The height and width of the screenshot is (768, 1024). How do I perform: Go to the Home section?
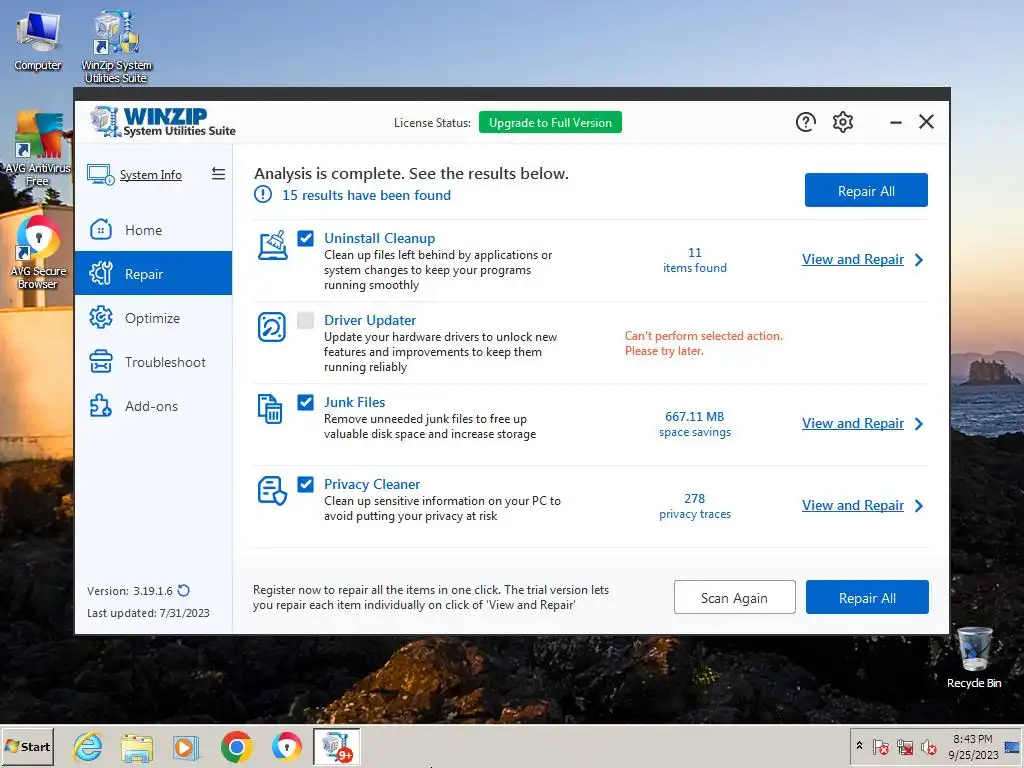(x=153, y=230)
